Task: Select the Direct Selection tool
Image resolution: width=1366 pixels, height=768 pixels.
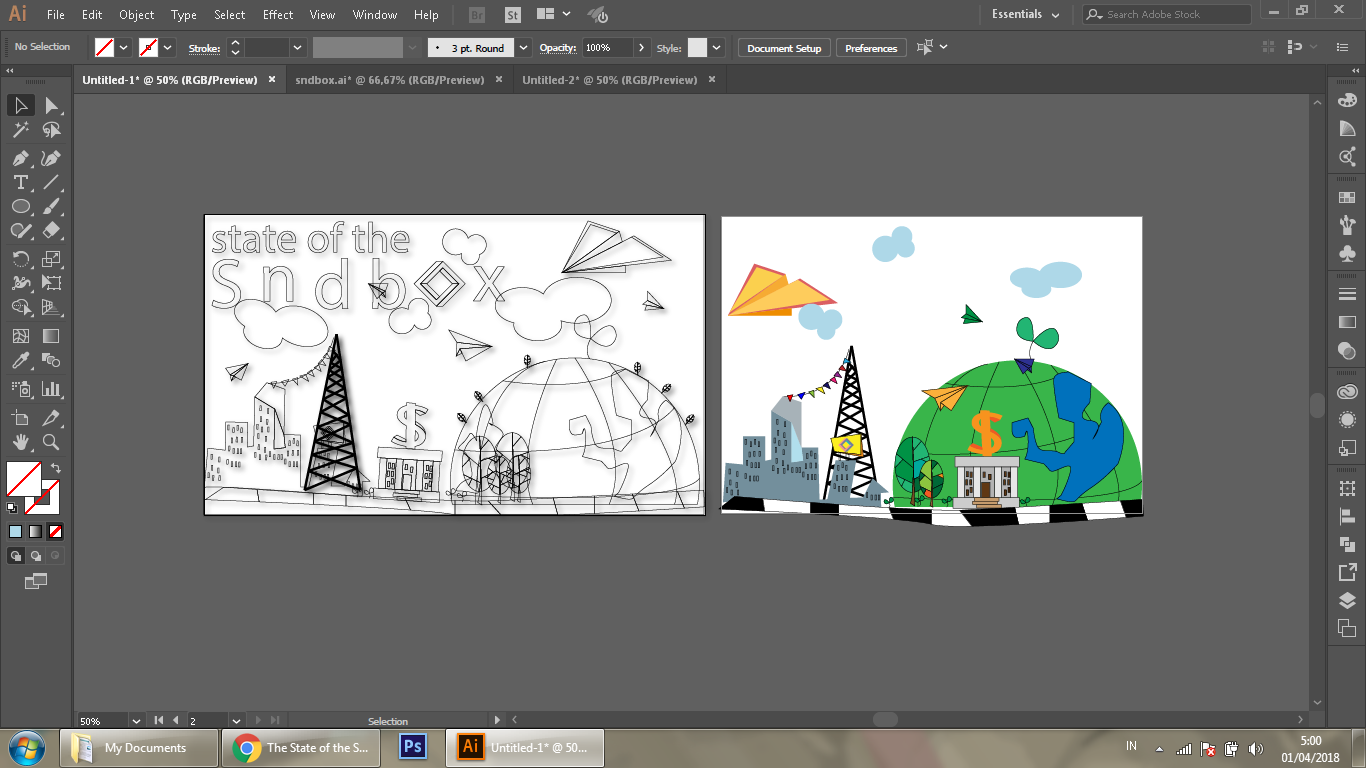Action: [51, 105]
